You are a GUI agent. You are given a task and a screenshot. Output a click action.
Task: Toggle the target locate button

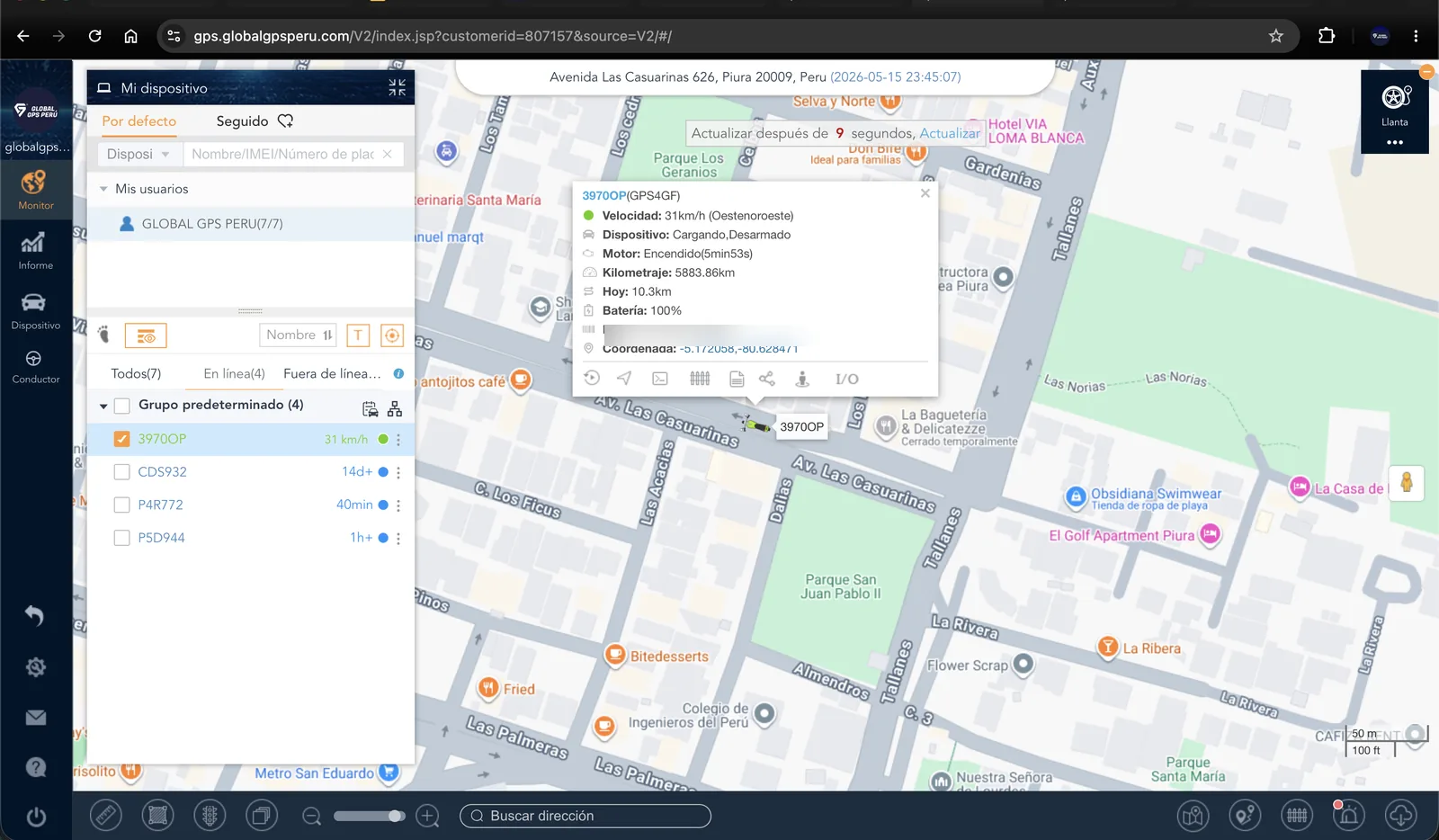392,335
